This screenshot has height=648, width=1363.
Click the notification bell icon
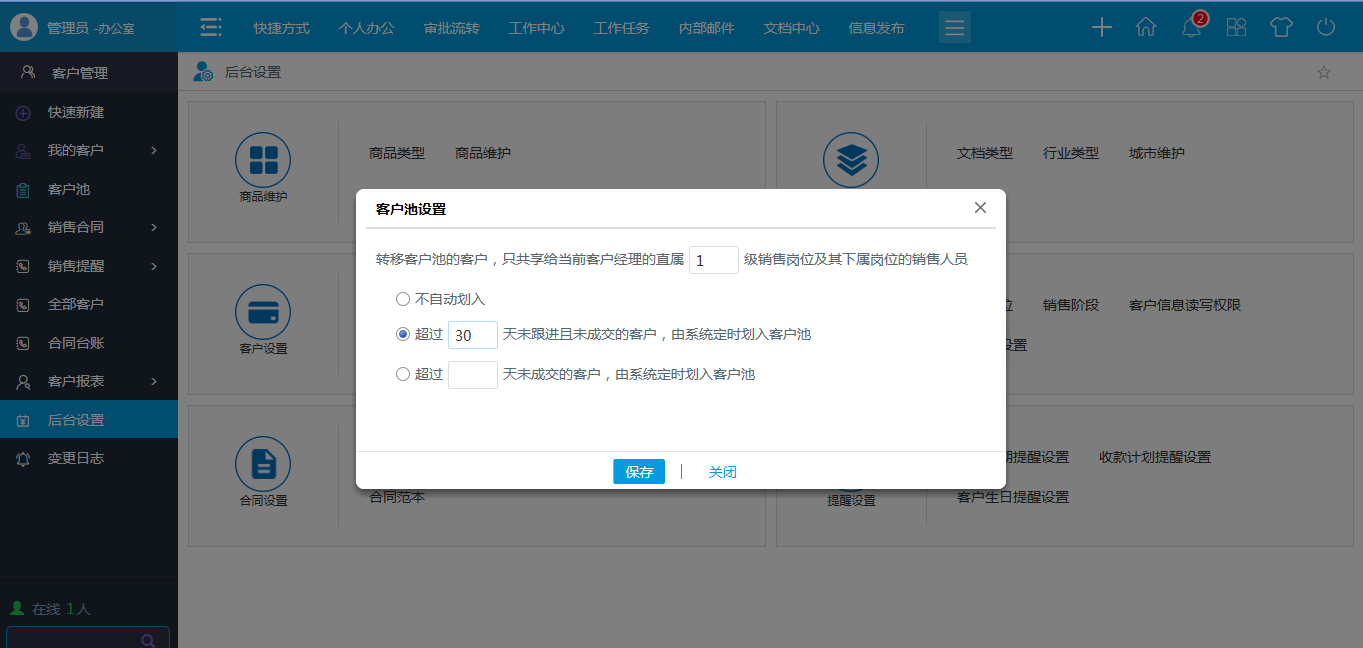coord(1191,28)
